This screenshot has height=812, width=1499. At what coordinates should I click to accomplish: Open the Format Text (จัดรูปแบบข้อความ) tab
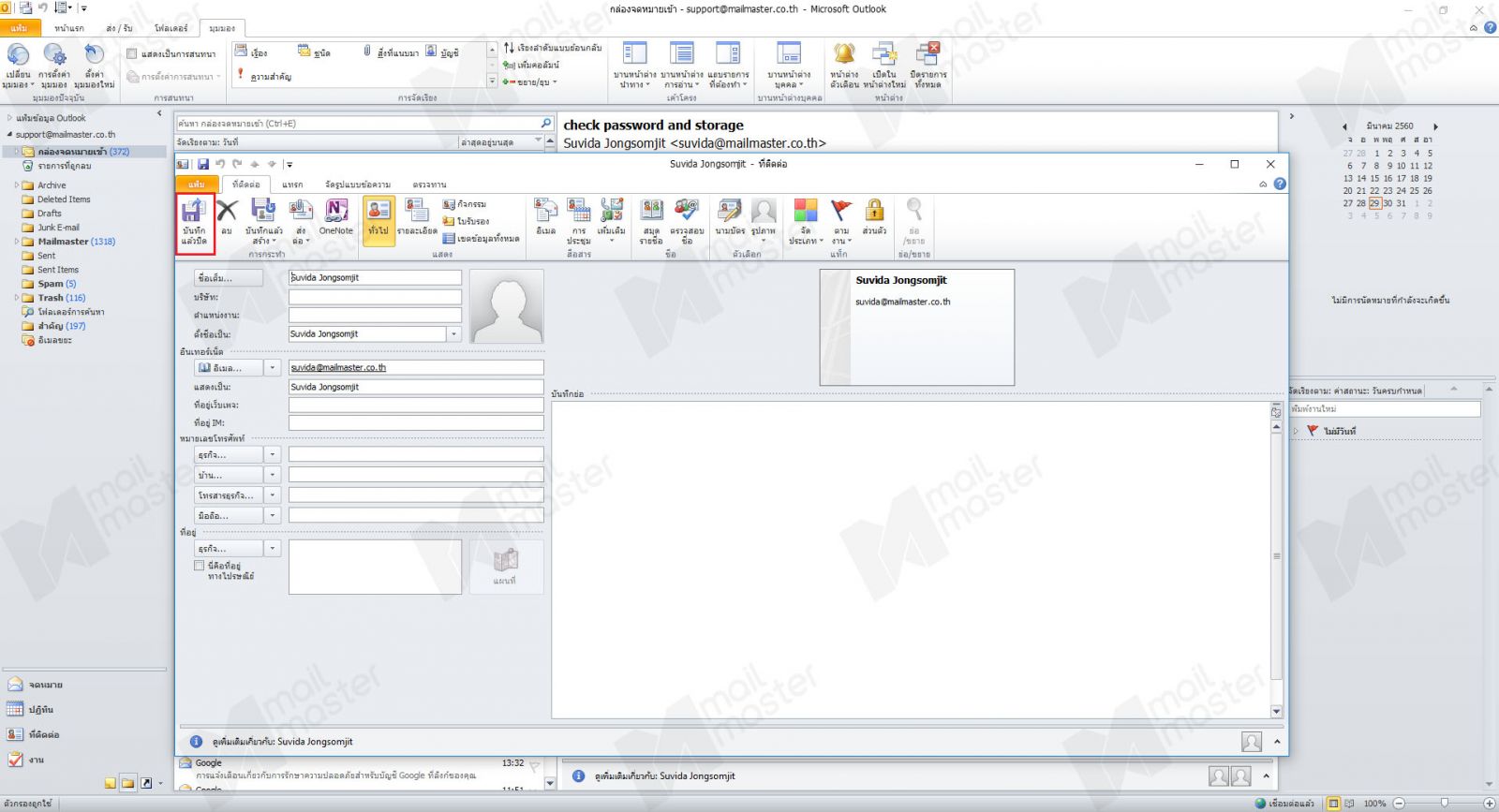pyautogui.click(x=358, y=185)
